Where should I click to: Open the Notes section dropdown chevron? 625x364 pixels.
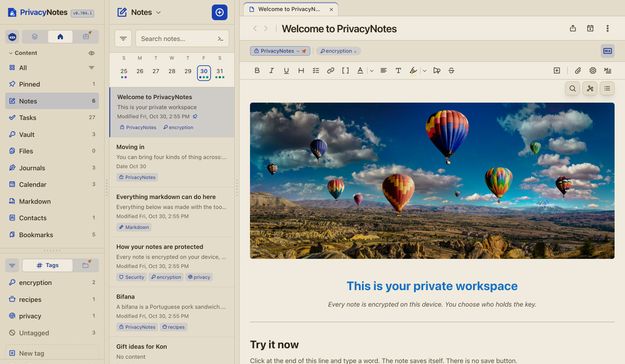pos(158,13)
